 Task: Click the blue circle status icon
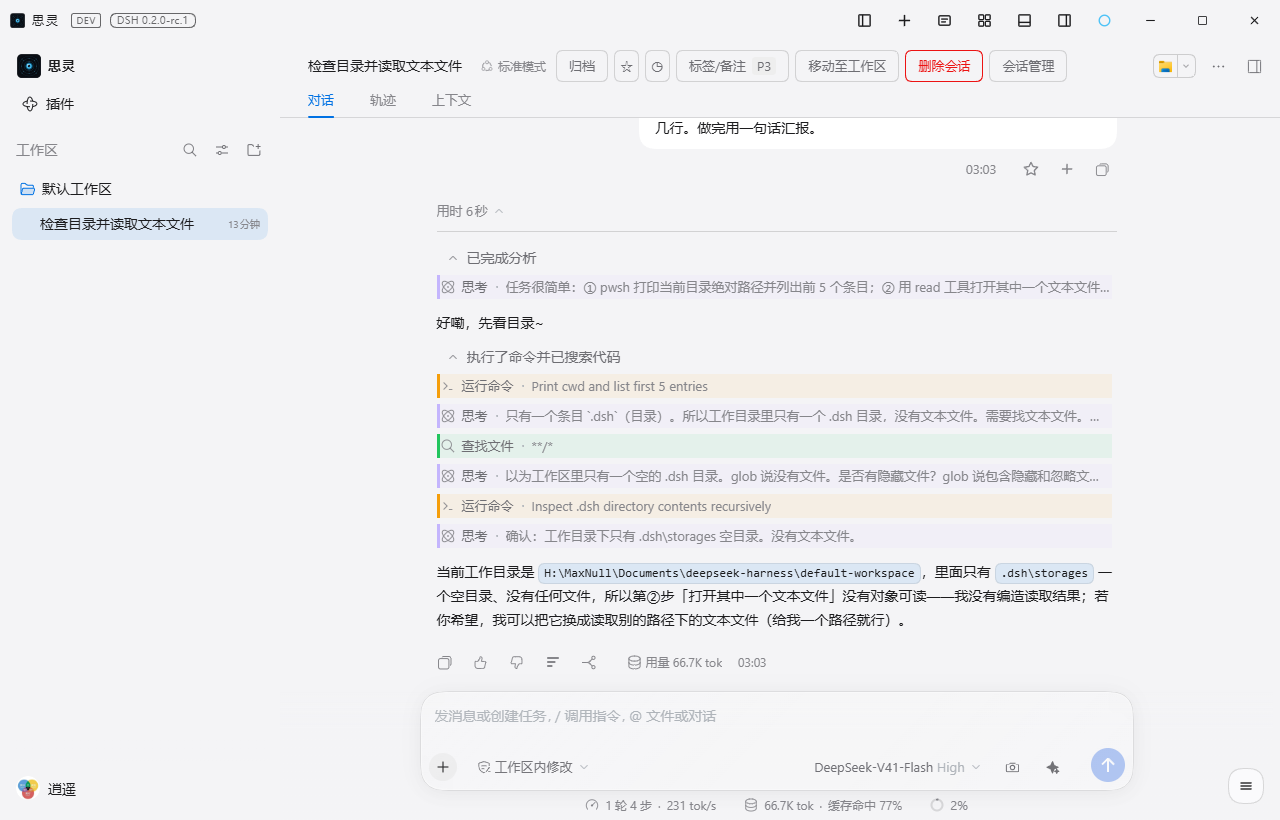(1105, 20)
